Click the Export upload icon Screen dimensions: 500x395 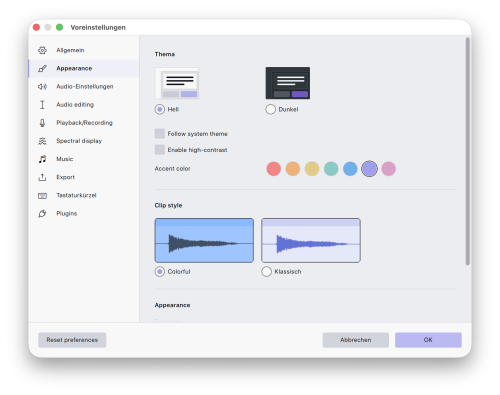pos(42,177)
